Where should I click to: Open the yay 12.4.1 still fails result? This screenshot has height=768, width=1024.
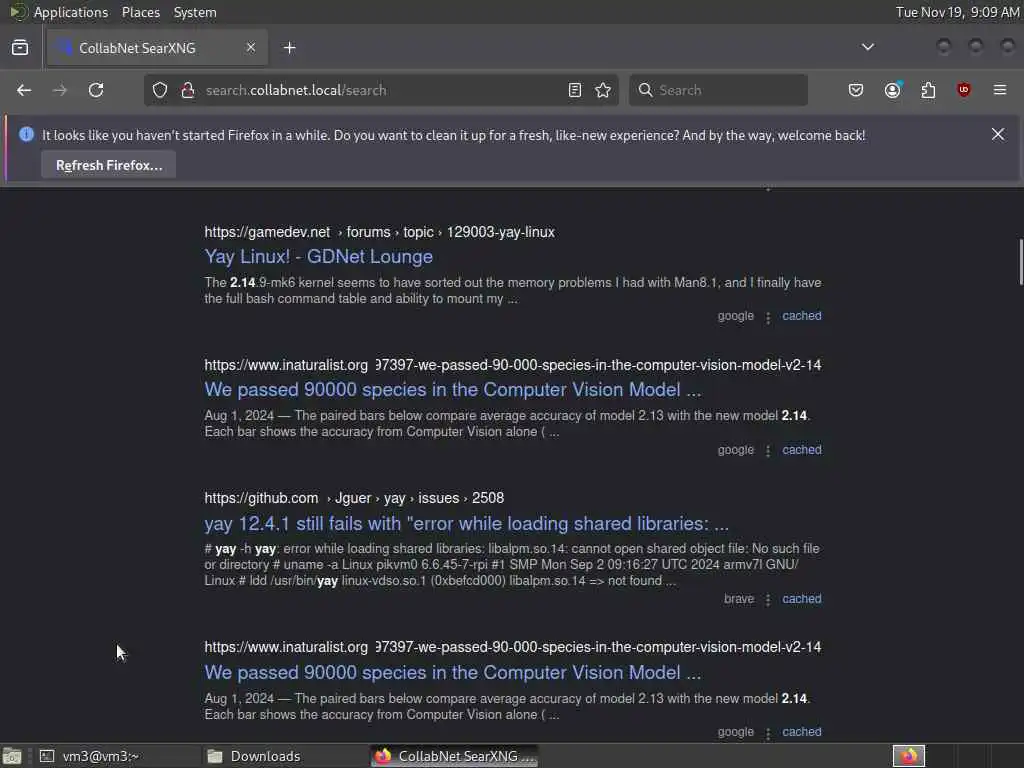pos(466,524)
